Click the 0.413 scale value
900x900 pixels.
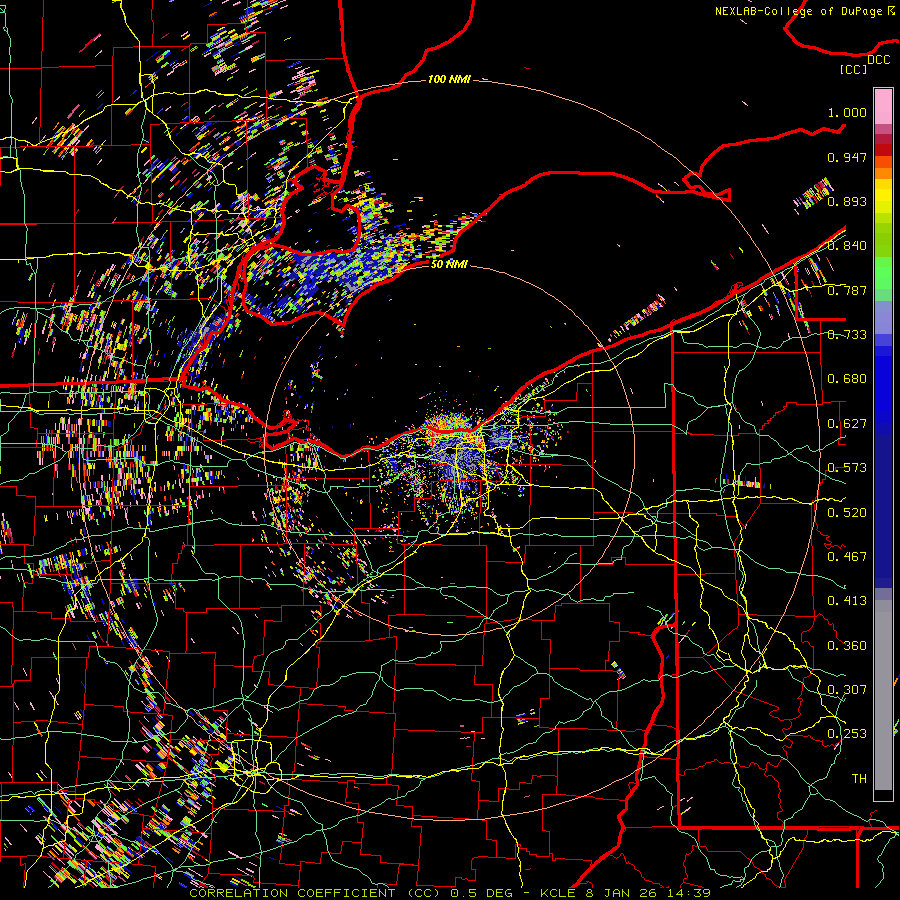(847, 601)
